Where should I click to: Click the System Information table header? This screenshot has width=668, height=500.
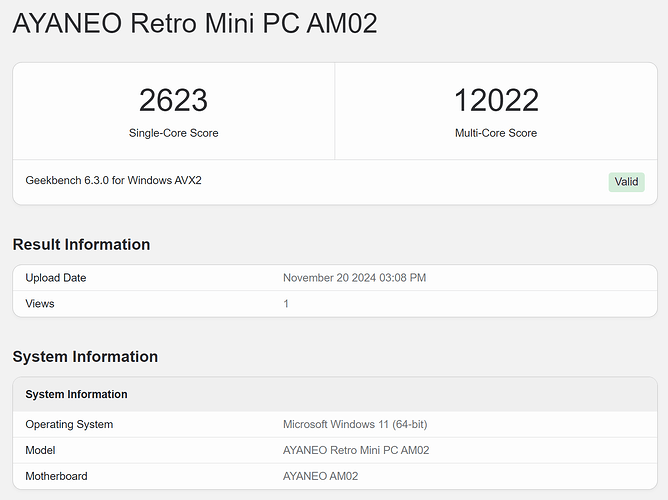(76, 394)
